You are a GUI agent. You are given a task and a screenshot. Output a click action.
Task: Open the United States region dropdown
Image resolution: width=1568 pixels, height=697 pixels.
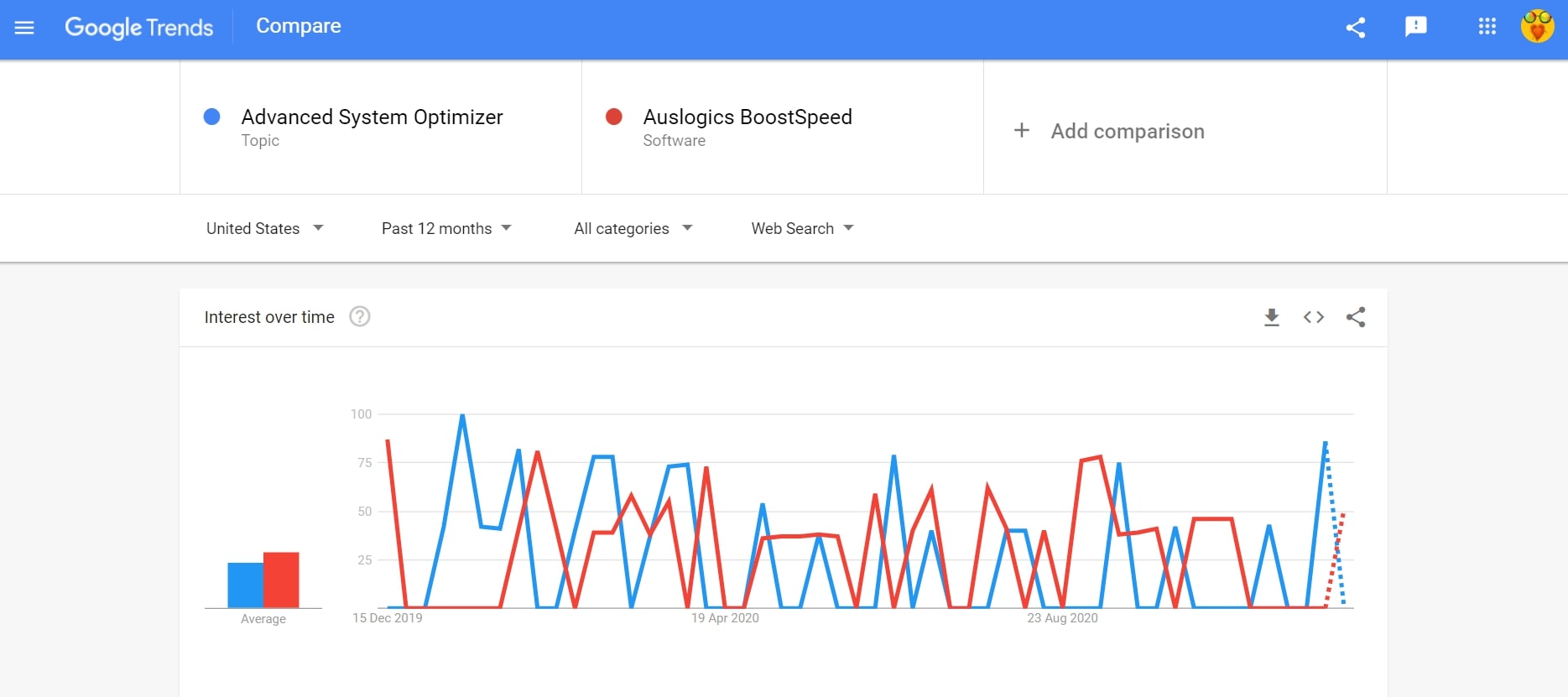tap(264, 228)
